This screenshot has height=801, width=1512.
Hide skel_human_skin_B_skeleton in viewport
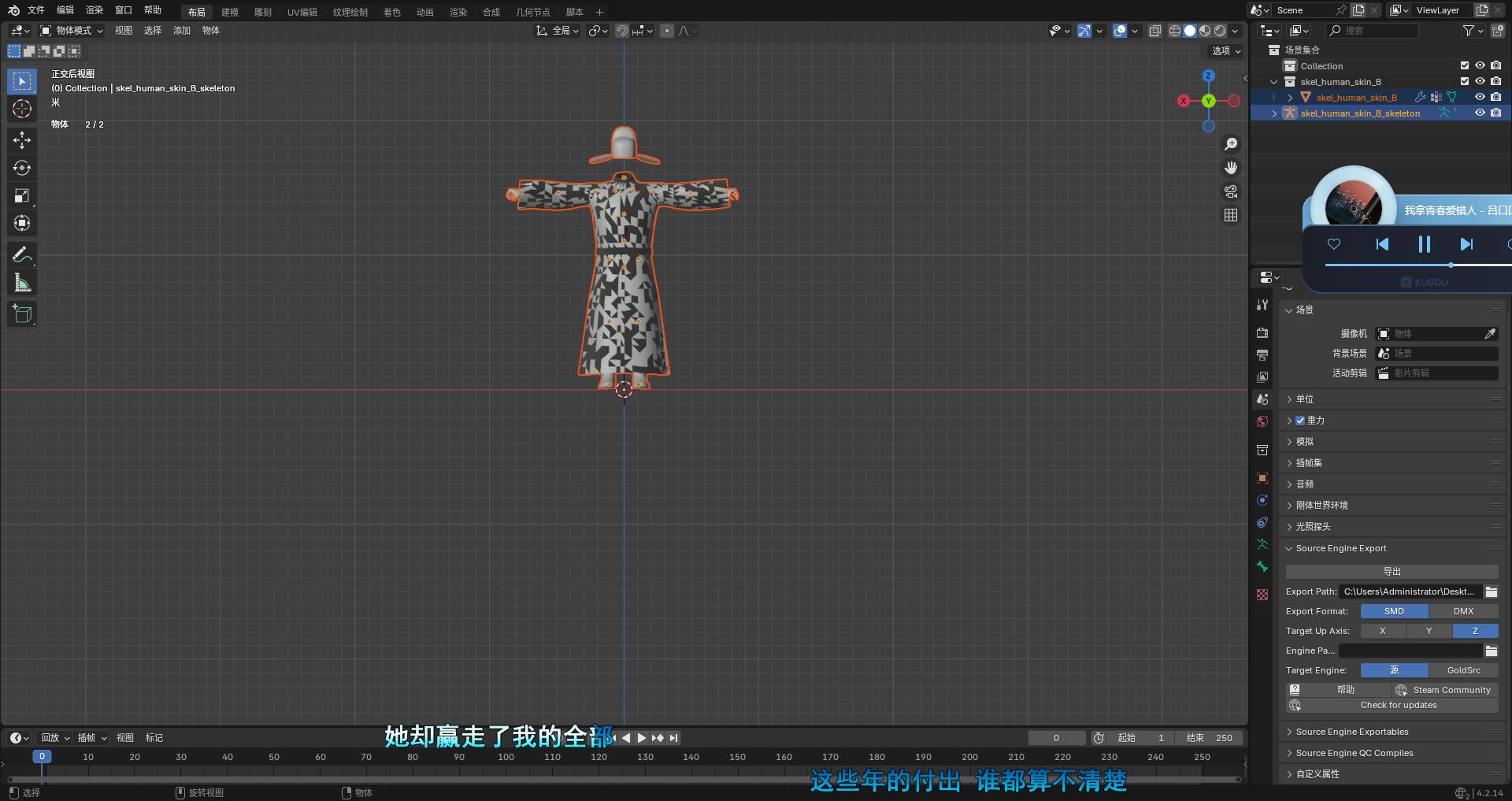point(1480,113)
